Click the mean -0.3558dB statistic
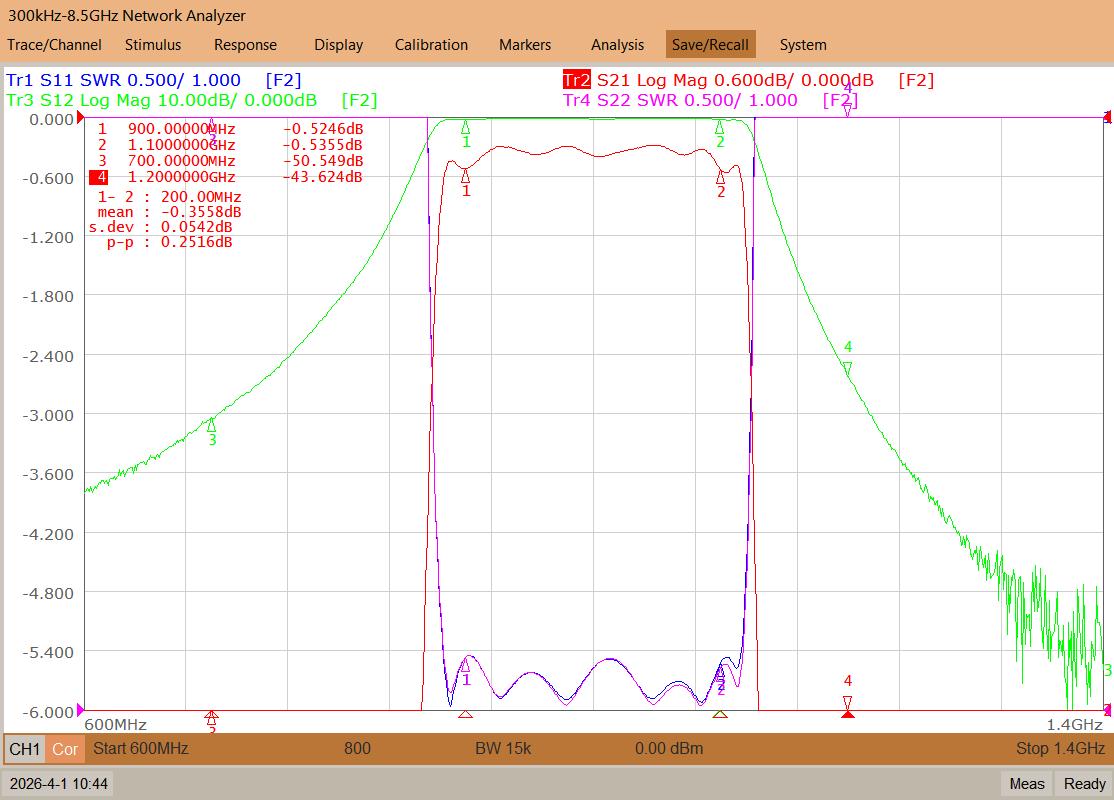The width and height of the screenshot is (1114, 800). [x=169, y=212]
